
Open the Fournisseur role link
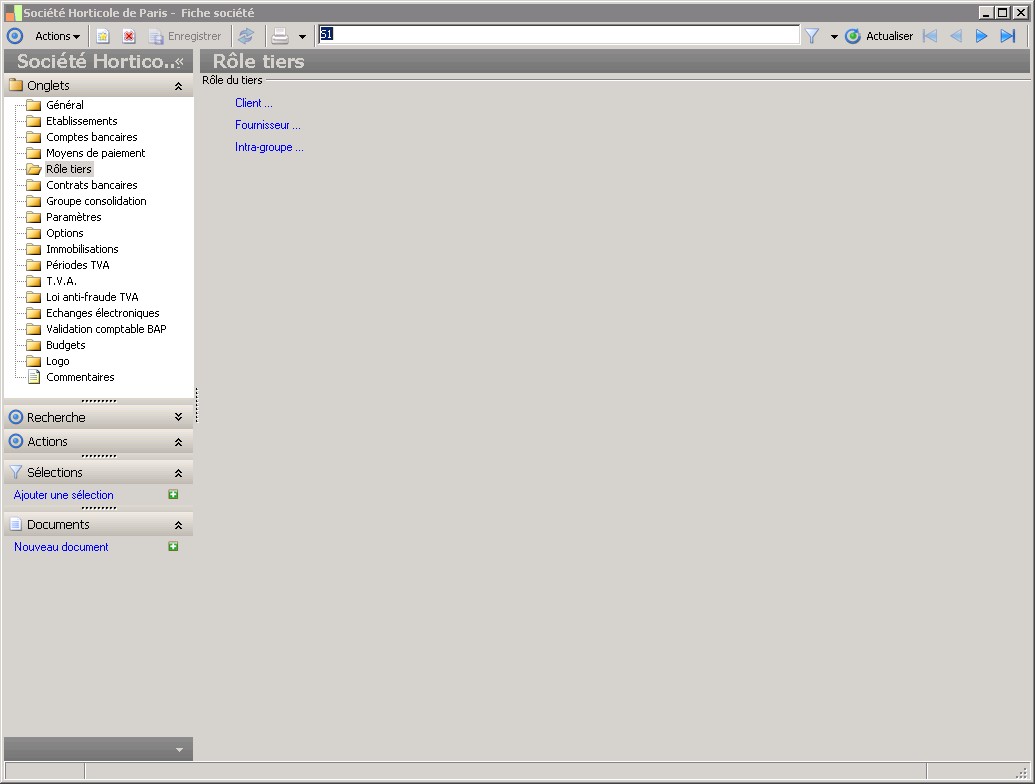click(267, 125)
